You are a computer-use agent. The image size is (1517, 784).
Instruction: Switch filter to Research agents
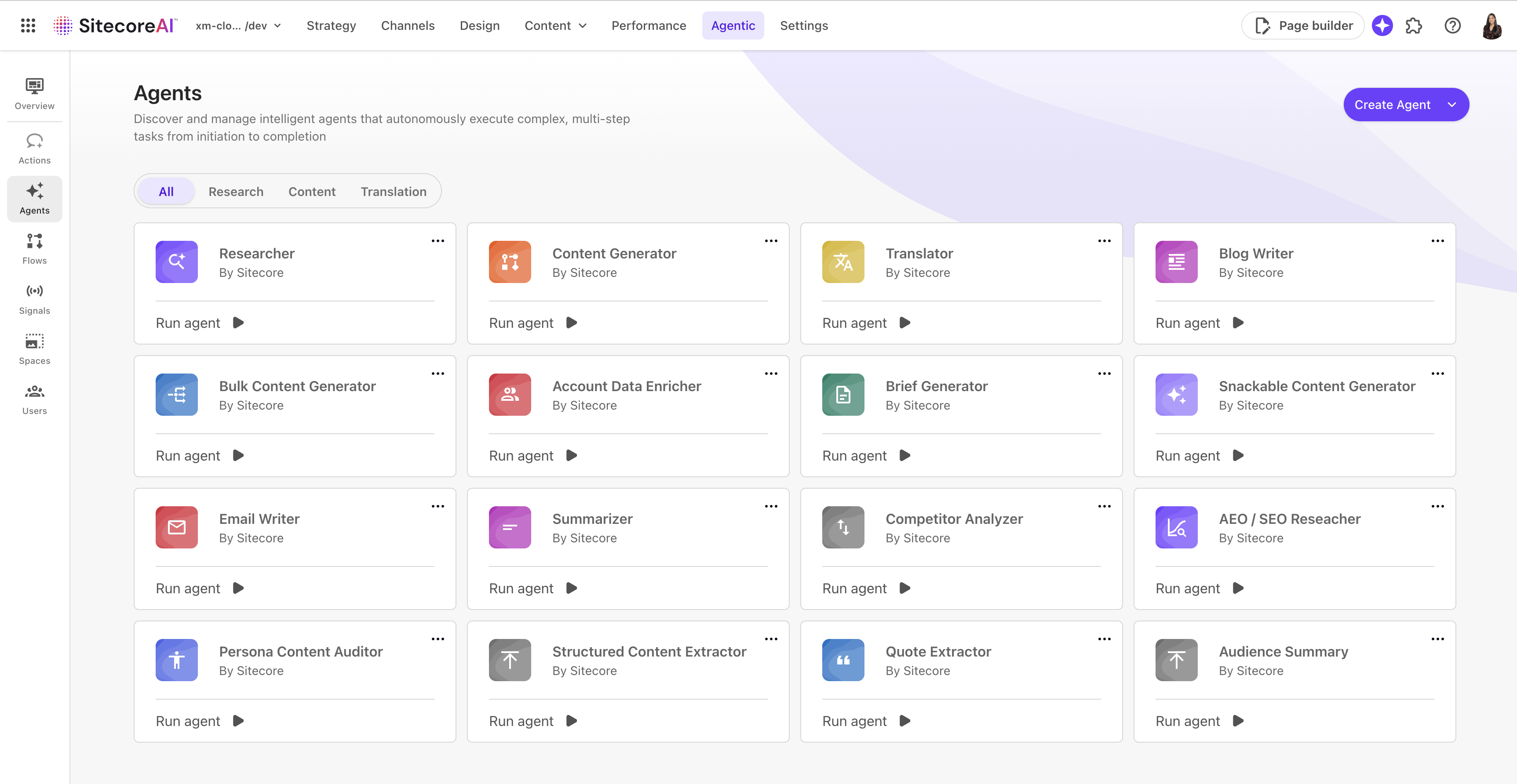coord(236,191)
